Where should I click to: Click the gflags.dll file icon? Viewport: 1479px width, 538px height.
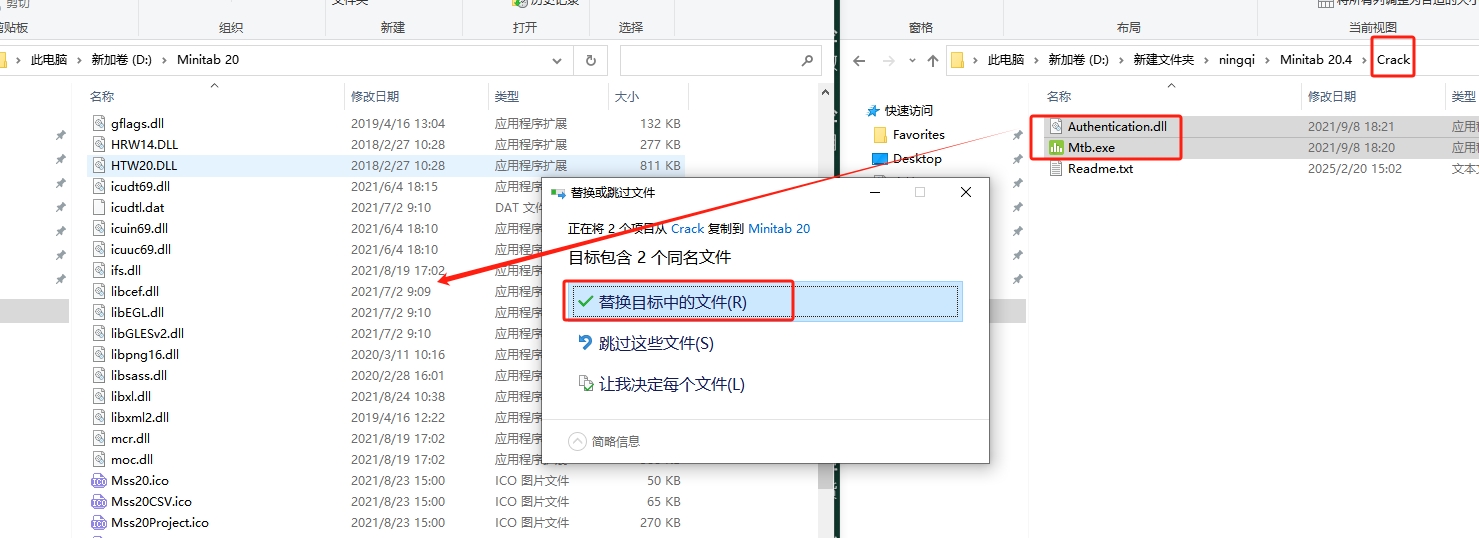click(x=98, y=123)
